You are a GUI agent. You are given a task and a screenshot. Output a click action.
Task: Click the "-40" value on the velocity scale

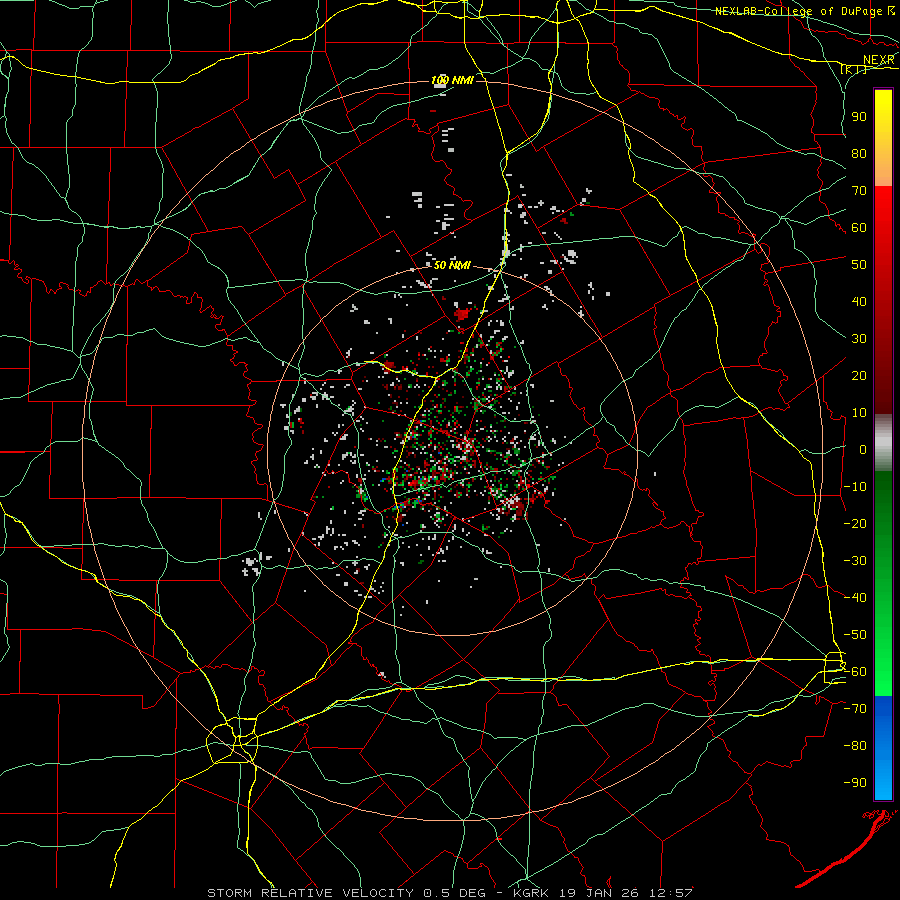(855, 598)
